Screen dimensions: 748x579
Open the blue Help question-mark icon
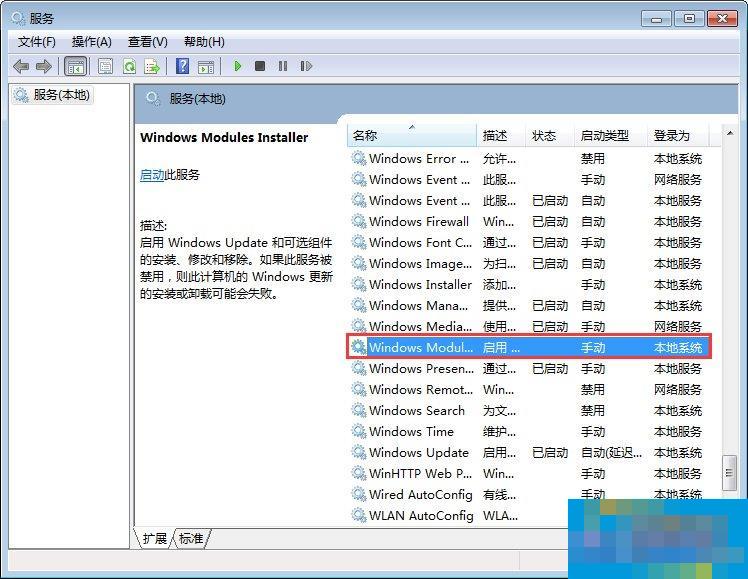tap(183, 66)
